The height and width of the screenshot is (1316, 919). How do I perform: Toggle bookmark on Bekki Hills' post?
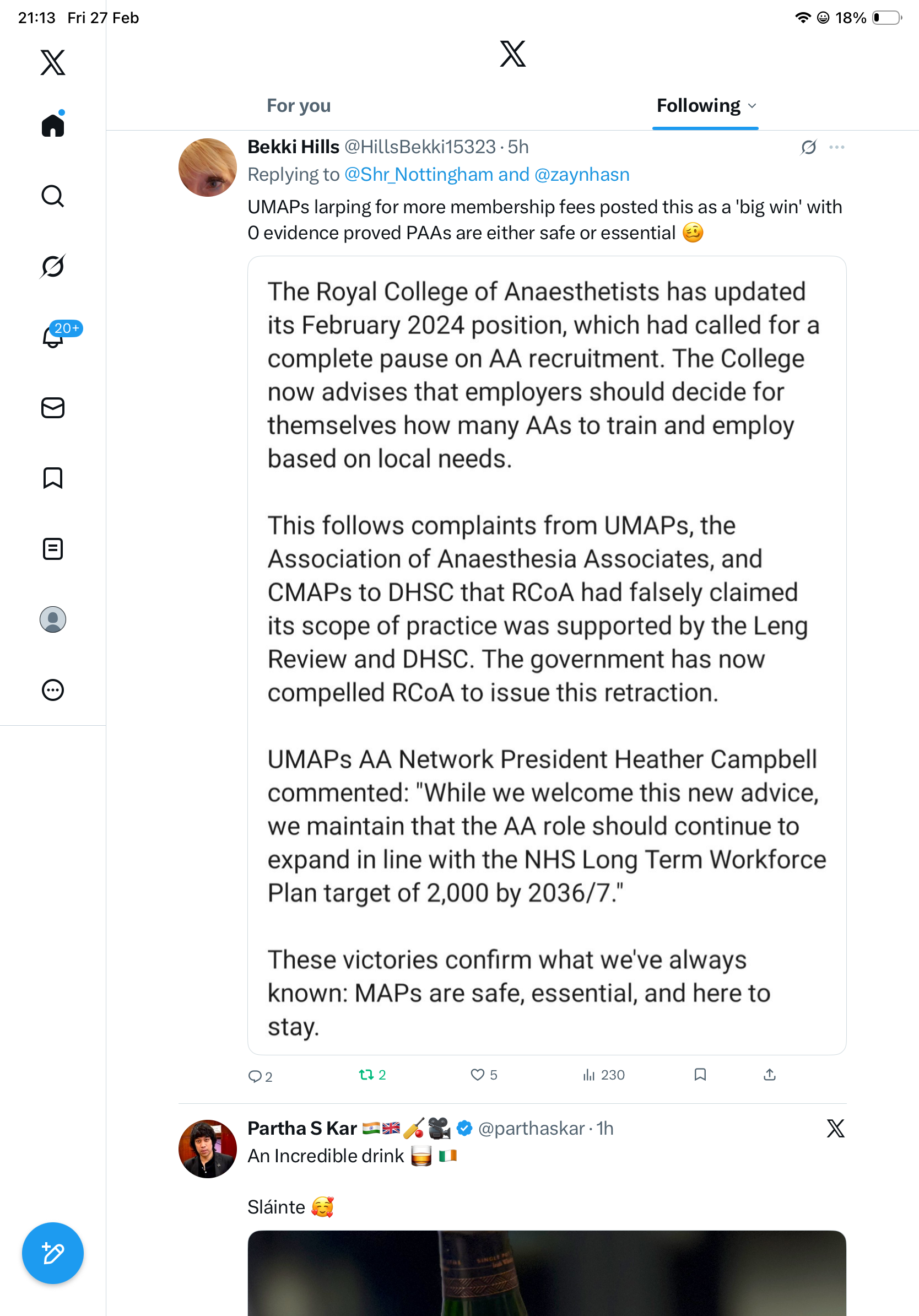pos(700,1075)
